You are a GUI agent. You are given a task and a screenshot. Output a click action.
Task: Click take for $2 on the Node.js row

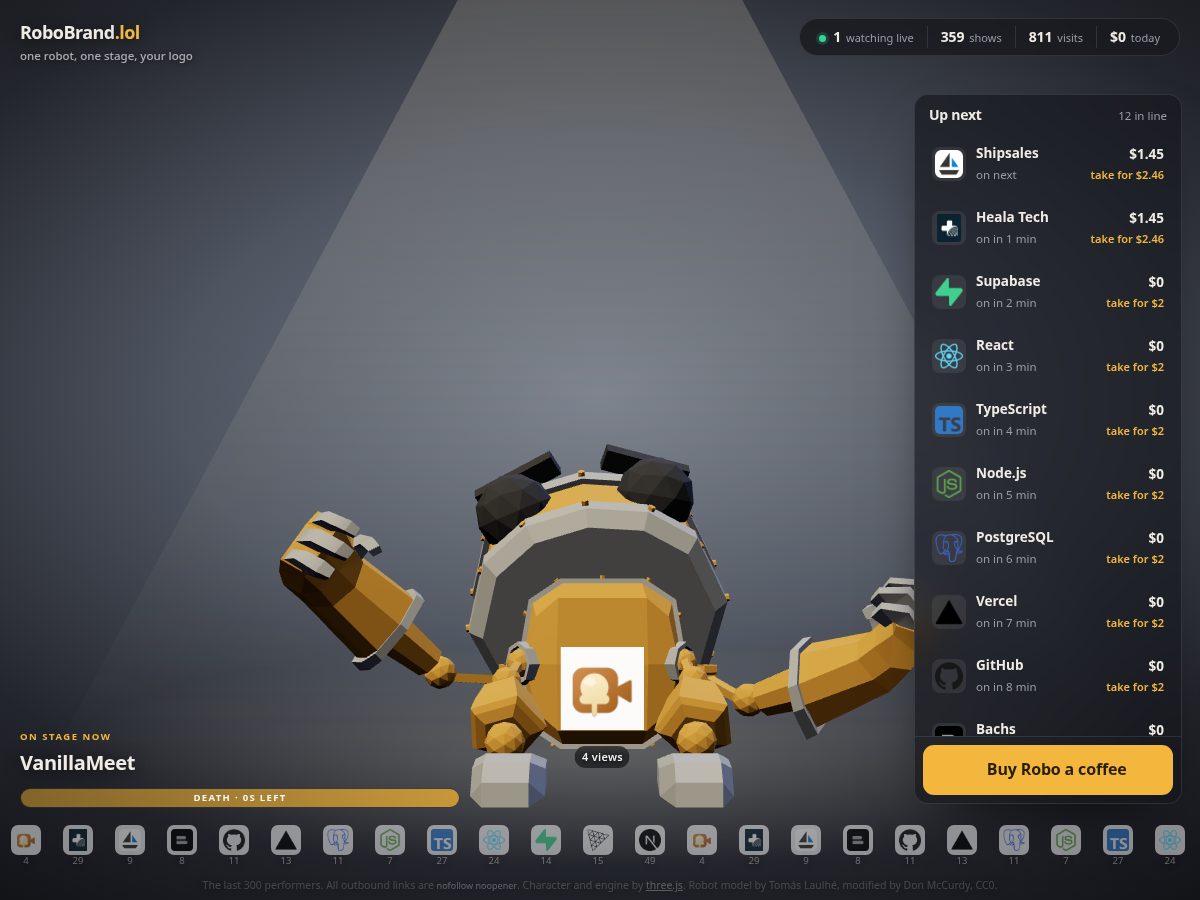click(x=1135, y=495)
